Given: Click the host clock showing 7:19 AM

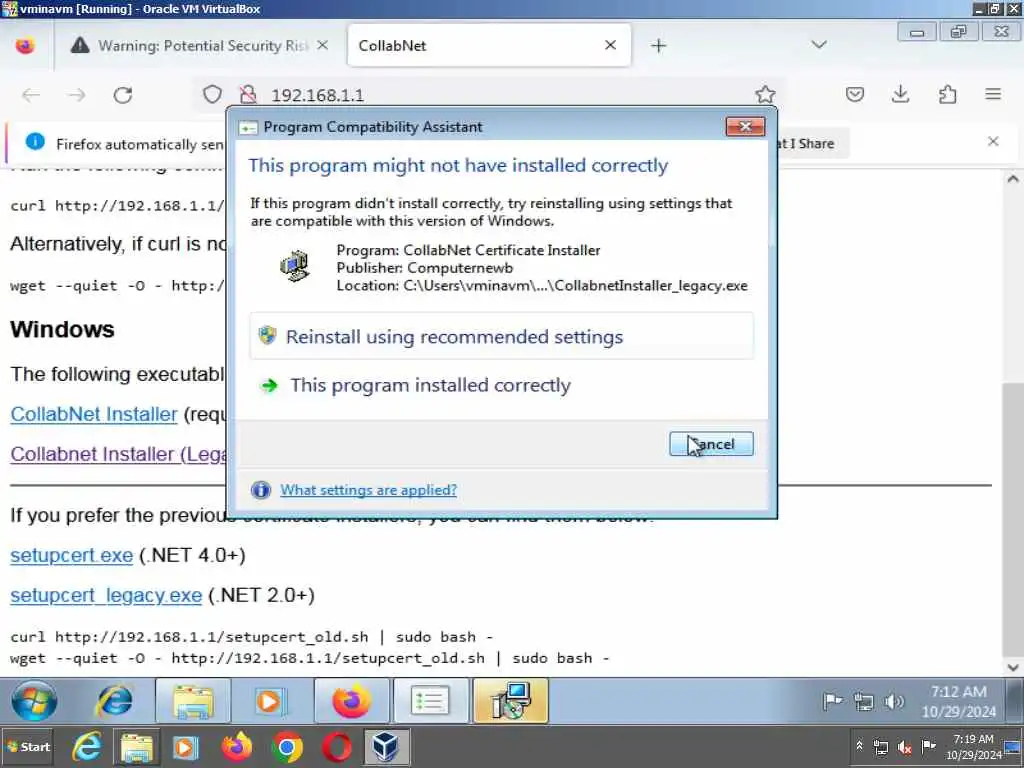Looking at the screenshot, I should 973,747.
